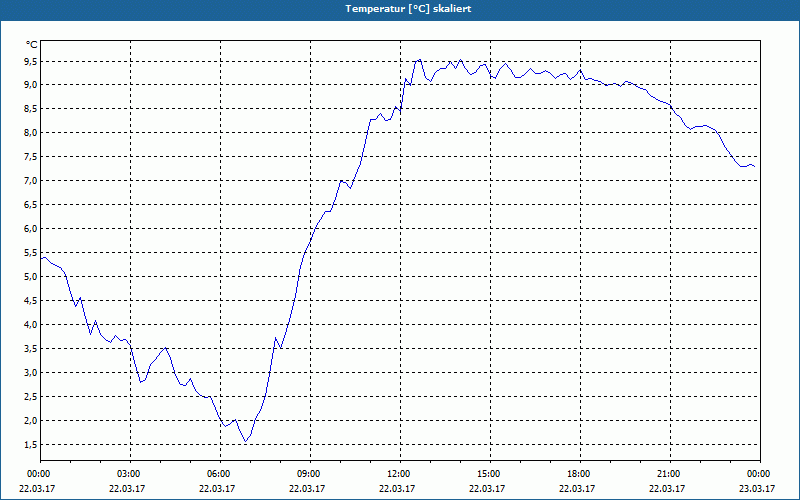The width and height of the screenshot is (800, 500).
Task: Select the 22.03.17 date beneath 09:00
Action: [x=307, y=489]
